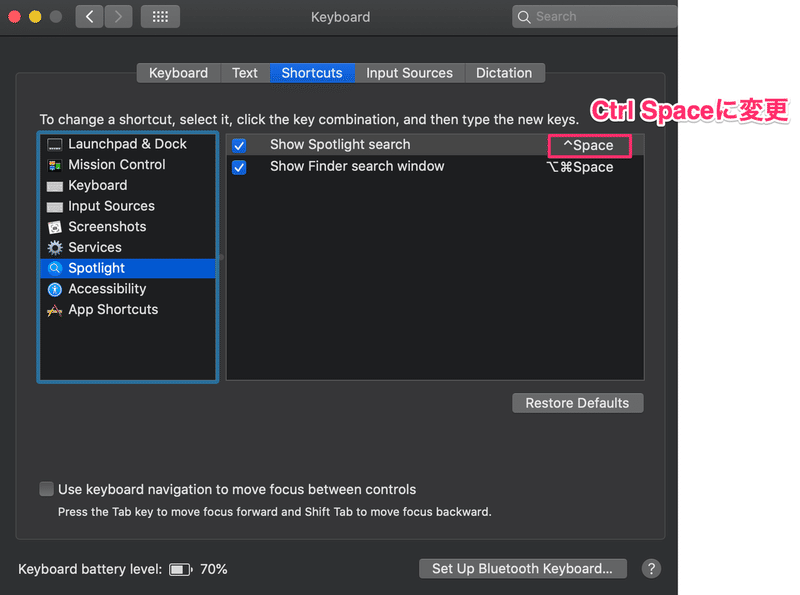
Task: Switch to the Input Sources tab
Action: pos(409,73)
